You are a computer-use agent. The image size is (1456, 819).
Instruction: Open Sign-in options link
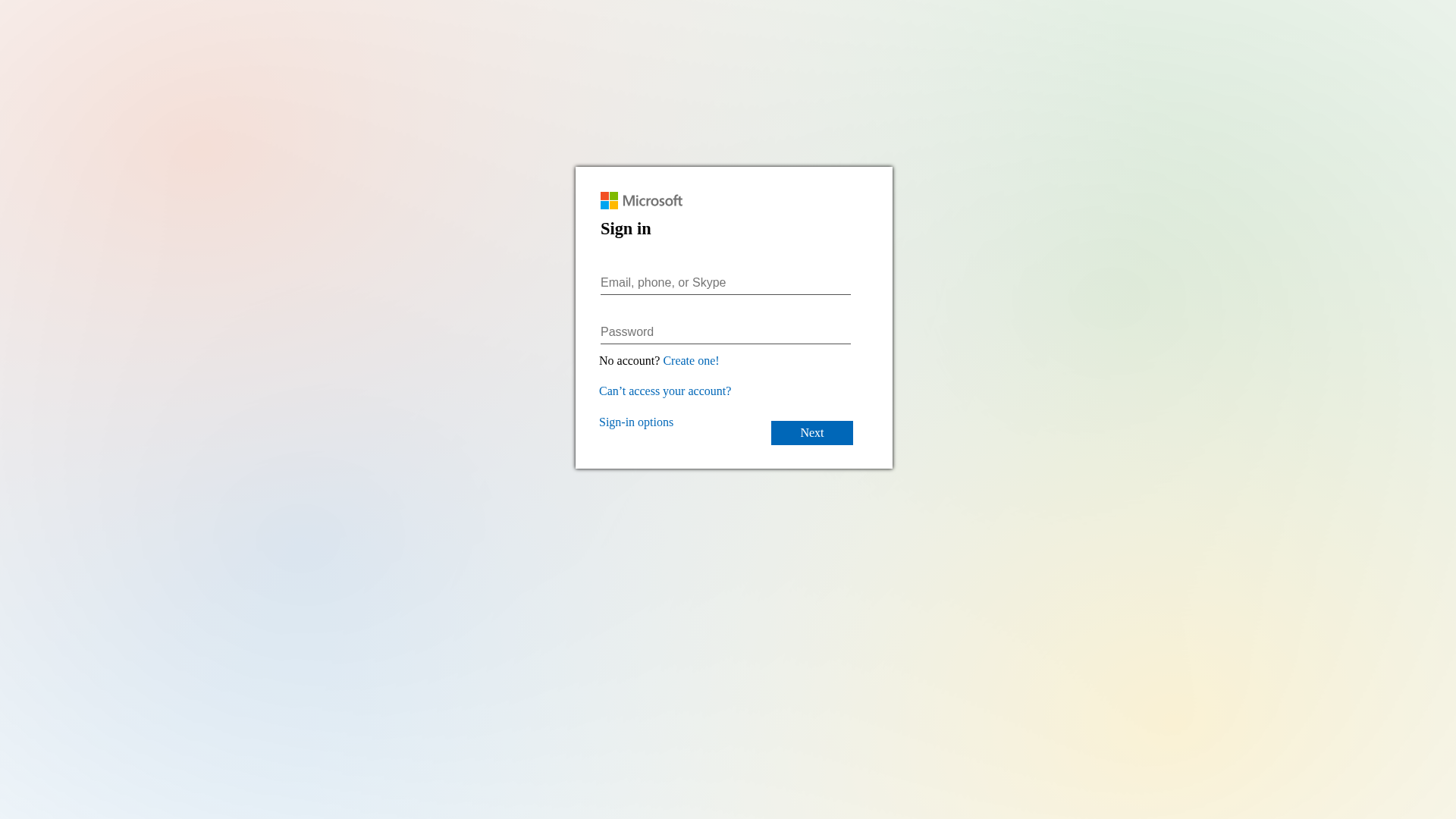636,422
